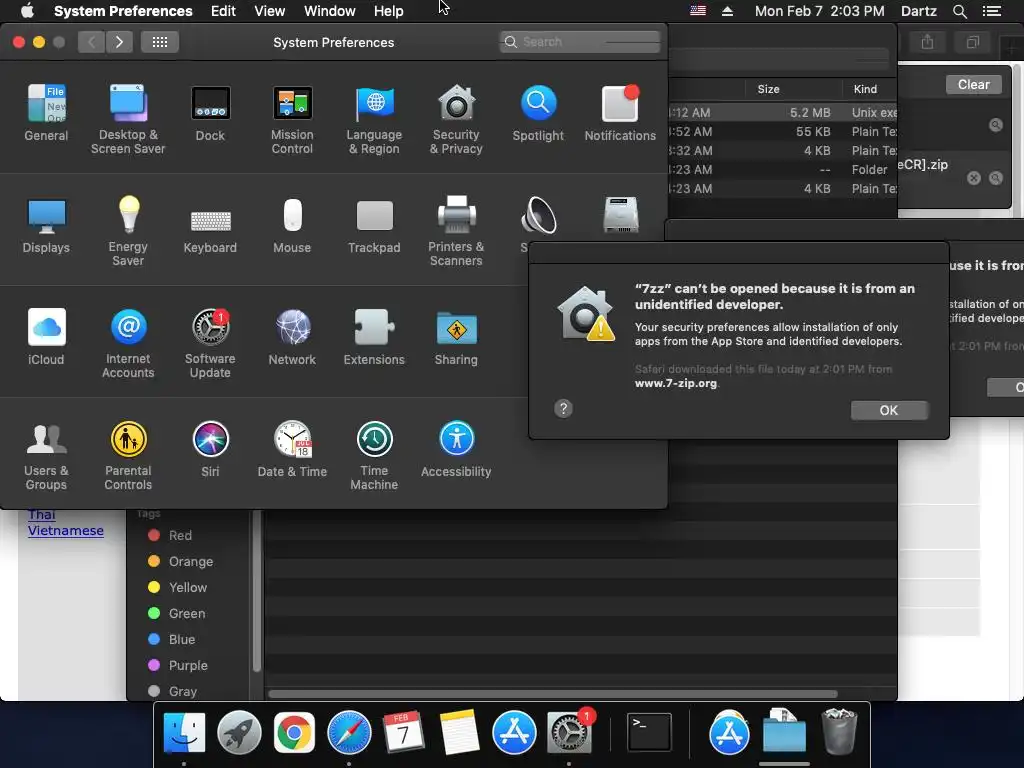Select the 5.2 MB Unix executable row
The image size is (1024, 768).
coord(782,112)
